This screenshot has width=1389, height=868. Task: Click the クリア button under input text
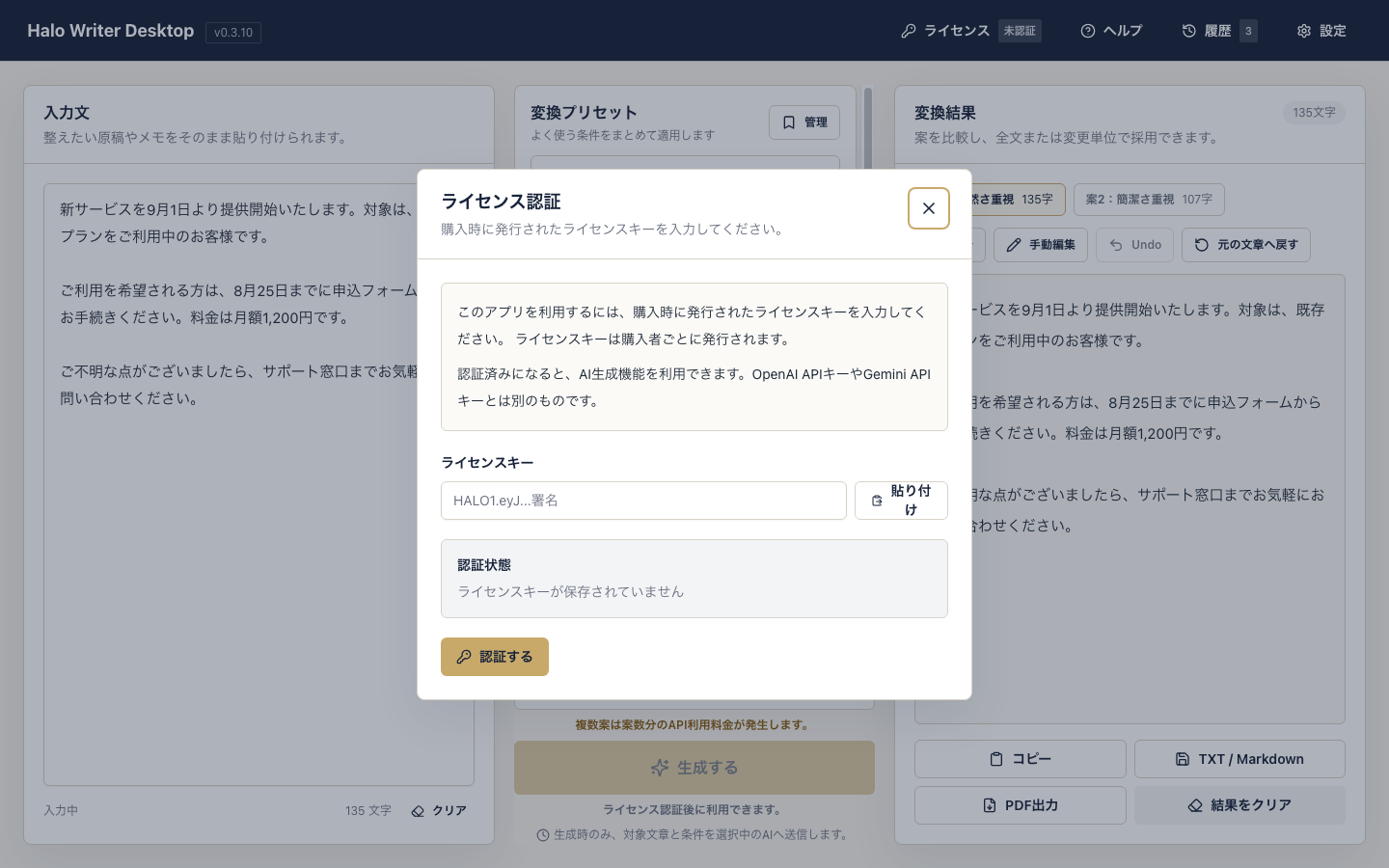[440, 811]
